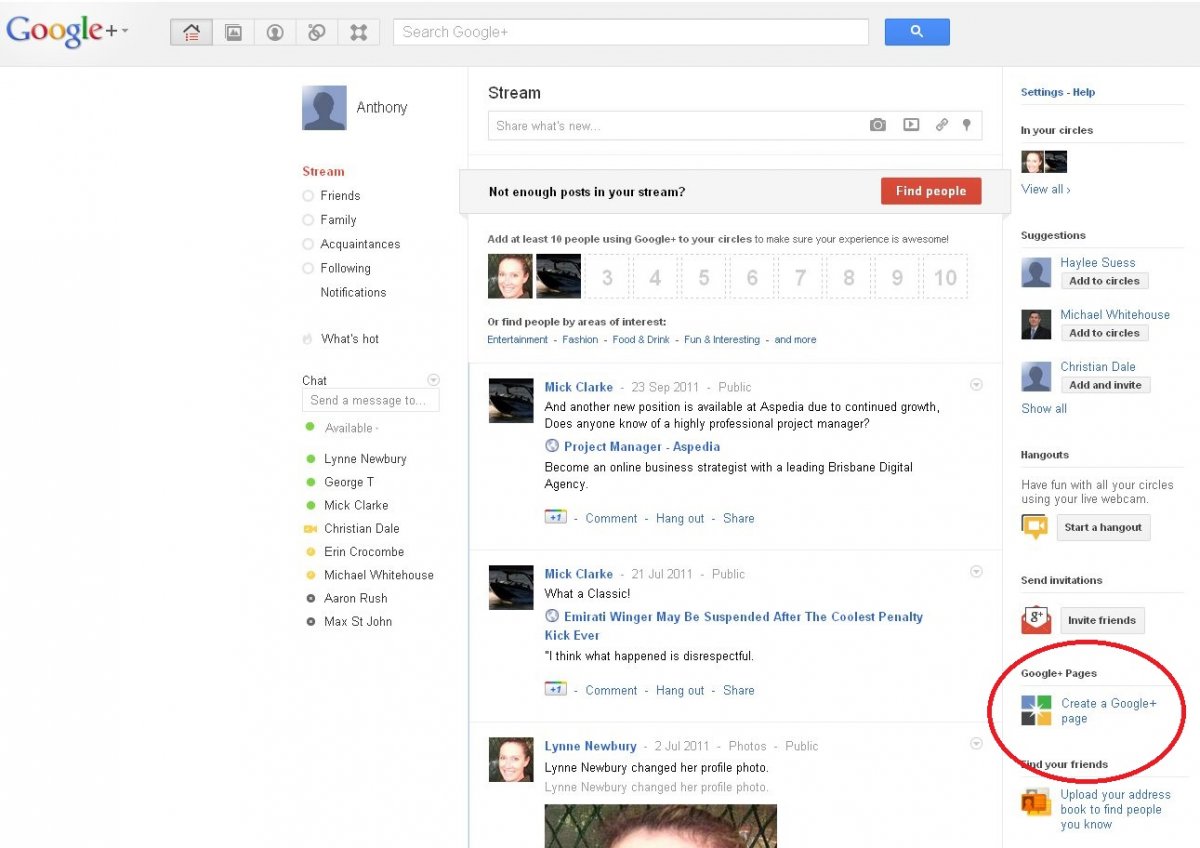Open chat with George T

click(x=349, y=482)
